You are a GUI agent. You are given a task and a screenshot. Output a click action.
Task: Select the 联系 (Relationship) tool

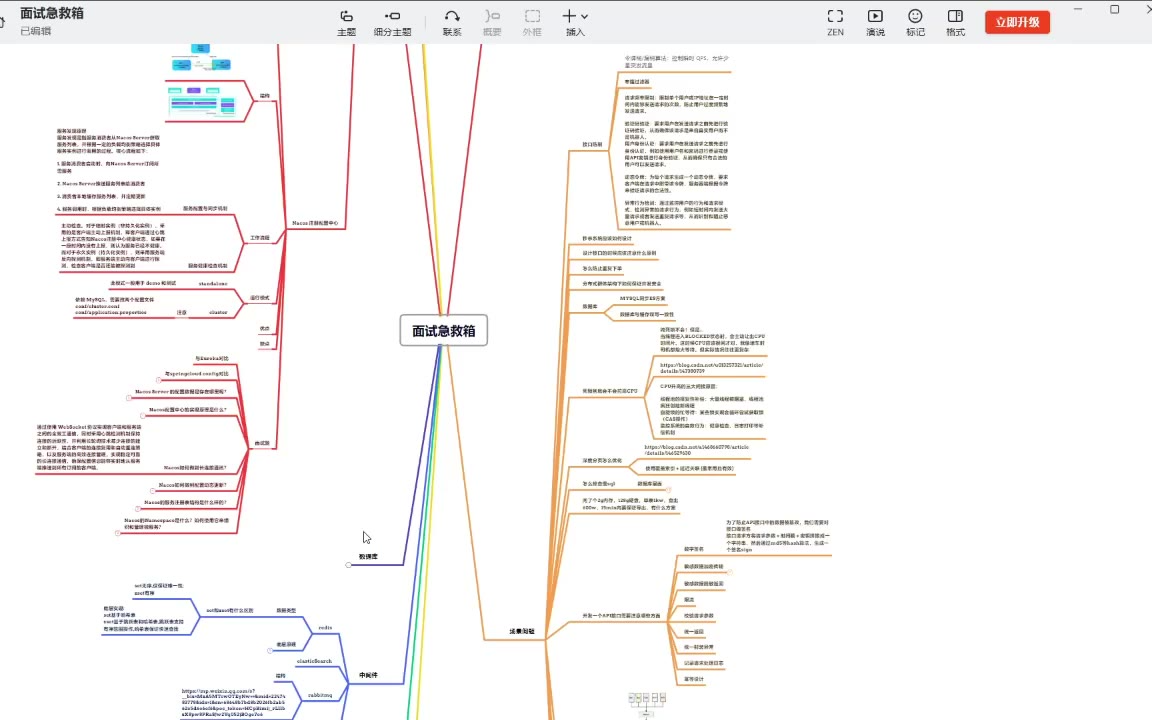452,22
